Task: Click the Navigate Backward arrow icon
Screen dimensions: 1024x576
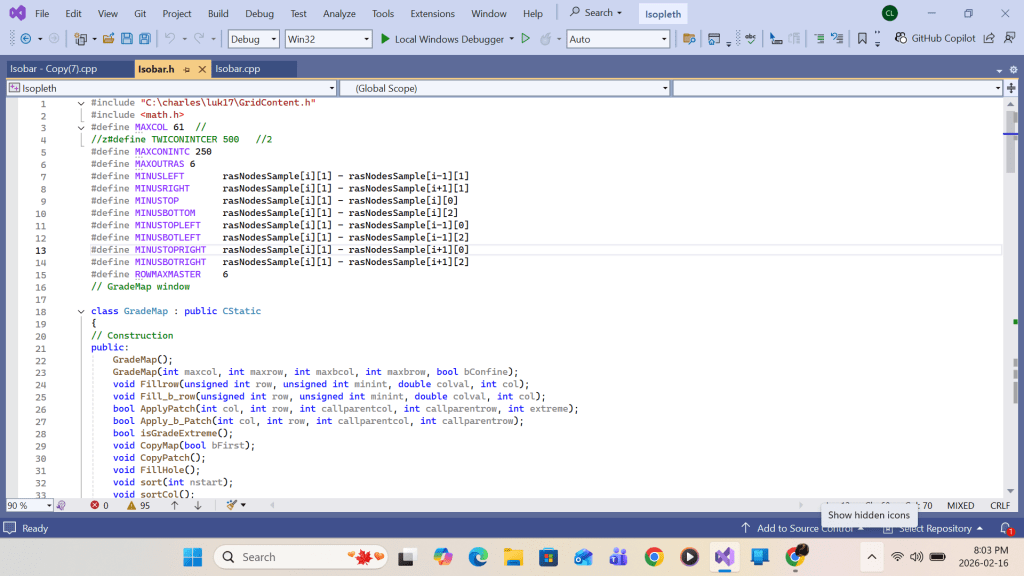Action: (24, 39)
